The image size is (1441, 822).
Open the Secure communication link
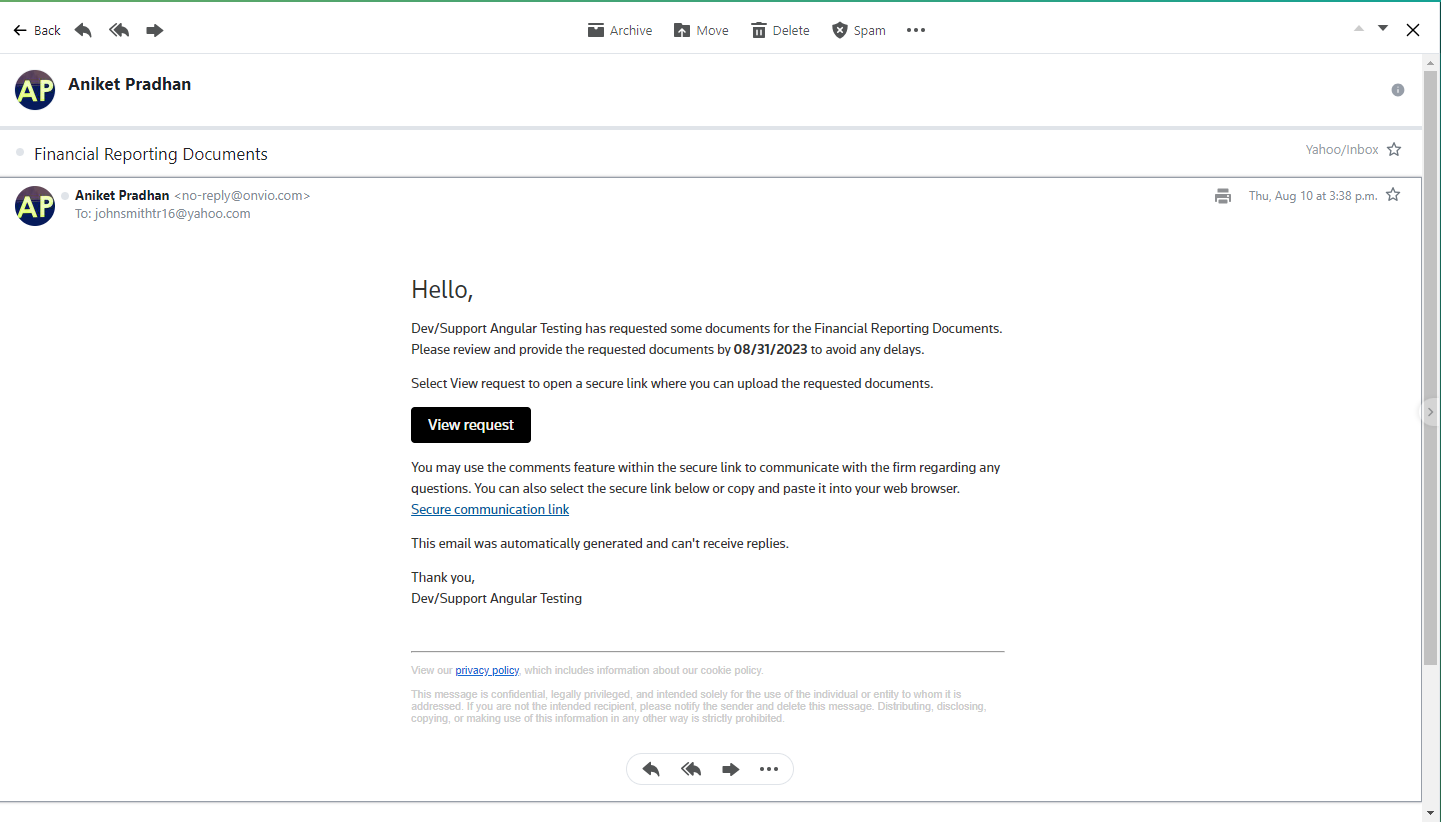click(x=490, y=509)
